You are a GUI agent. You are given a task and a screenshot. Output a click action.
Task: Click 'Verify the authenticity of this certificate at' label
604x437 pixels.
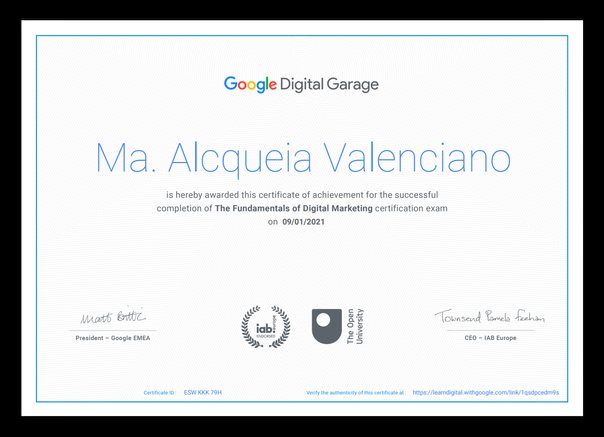(355, 393)
